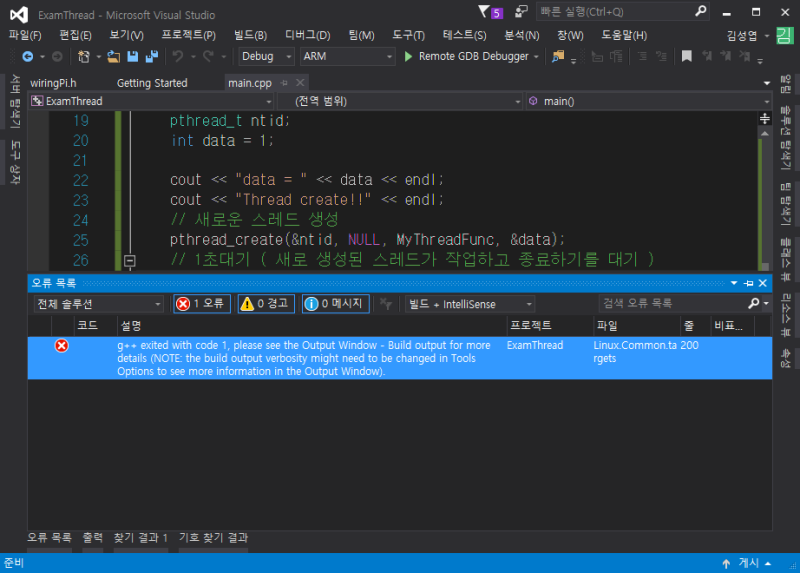The image size is (800, 573).
Task: Click the quick launch search magnifier
Action: coord(701,11)
